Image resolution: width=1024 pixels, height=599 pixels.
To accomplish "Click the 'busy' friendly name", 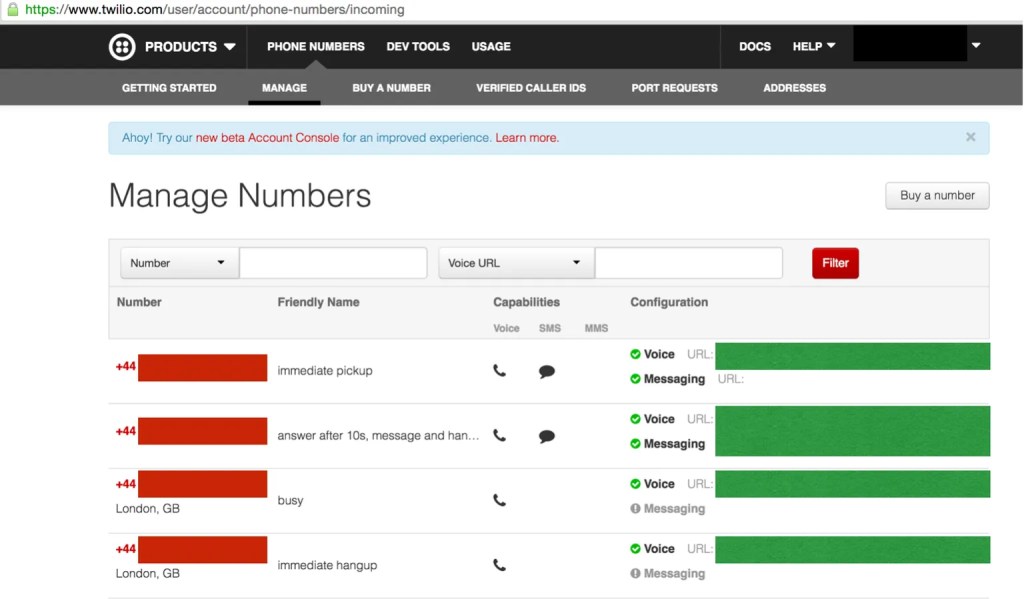I will pos(290,500).
